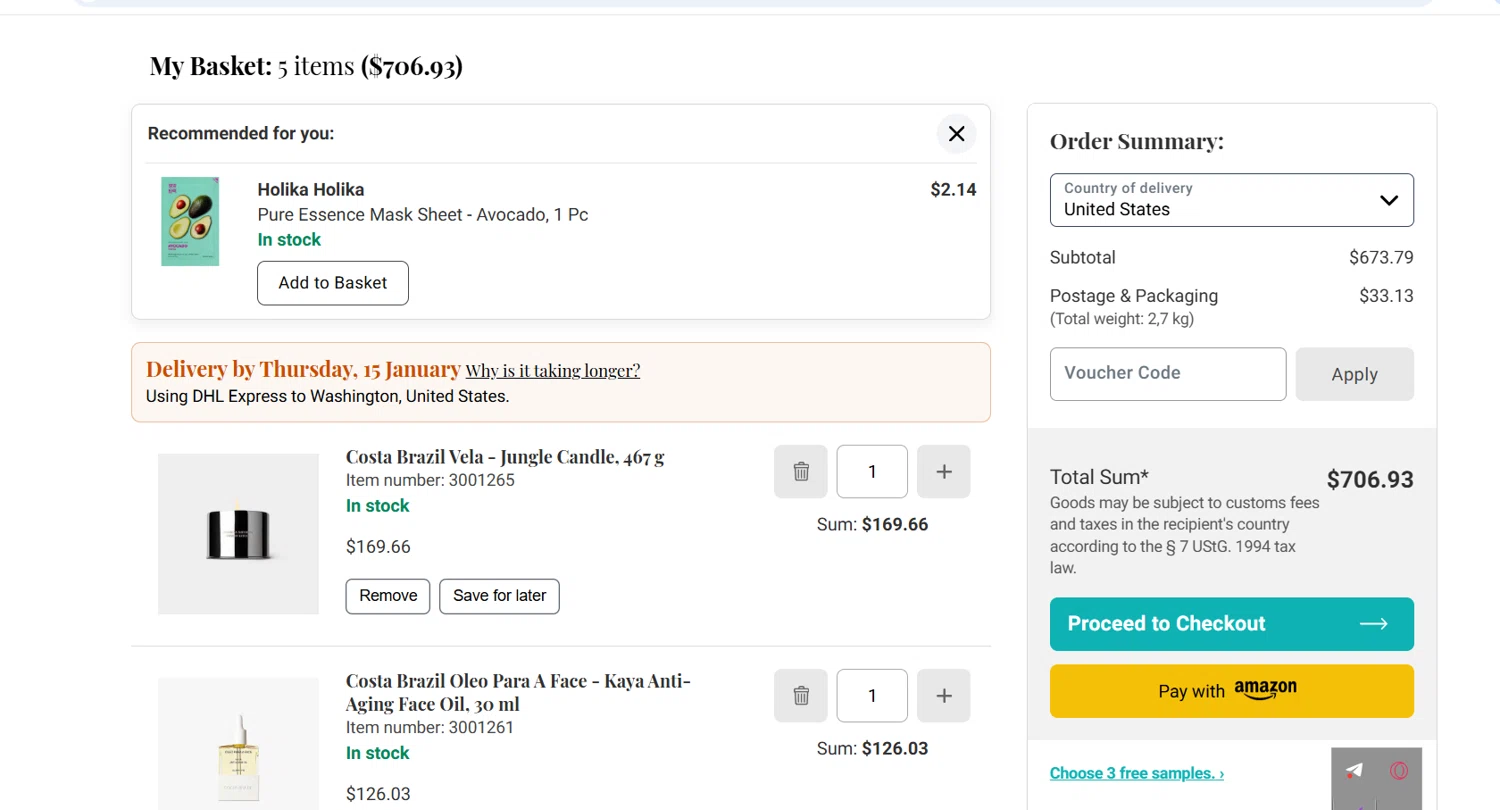Screen dimensions: 1500x810
Task: Click '(Total weight: 2,7 kg)' text
Action: pyautogui.click(x=1122, y=320)
